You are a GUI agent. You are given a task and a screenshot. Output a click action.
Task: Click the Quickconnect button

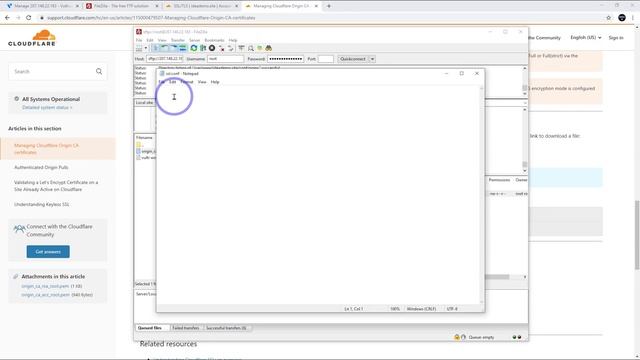353,59
